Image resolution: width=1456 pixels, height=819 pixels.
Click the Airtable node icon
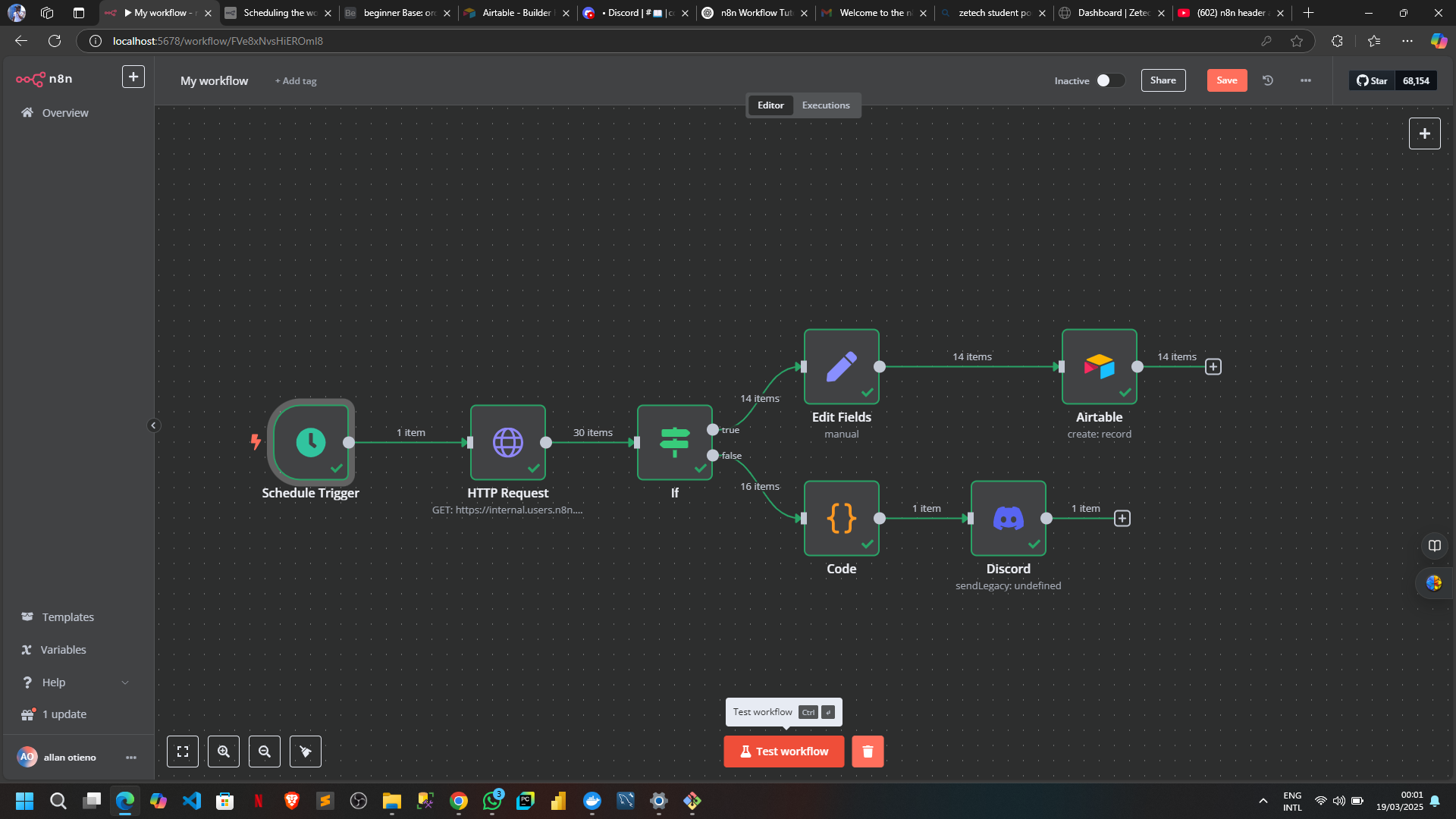(1099, 366)
